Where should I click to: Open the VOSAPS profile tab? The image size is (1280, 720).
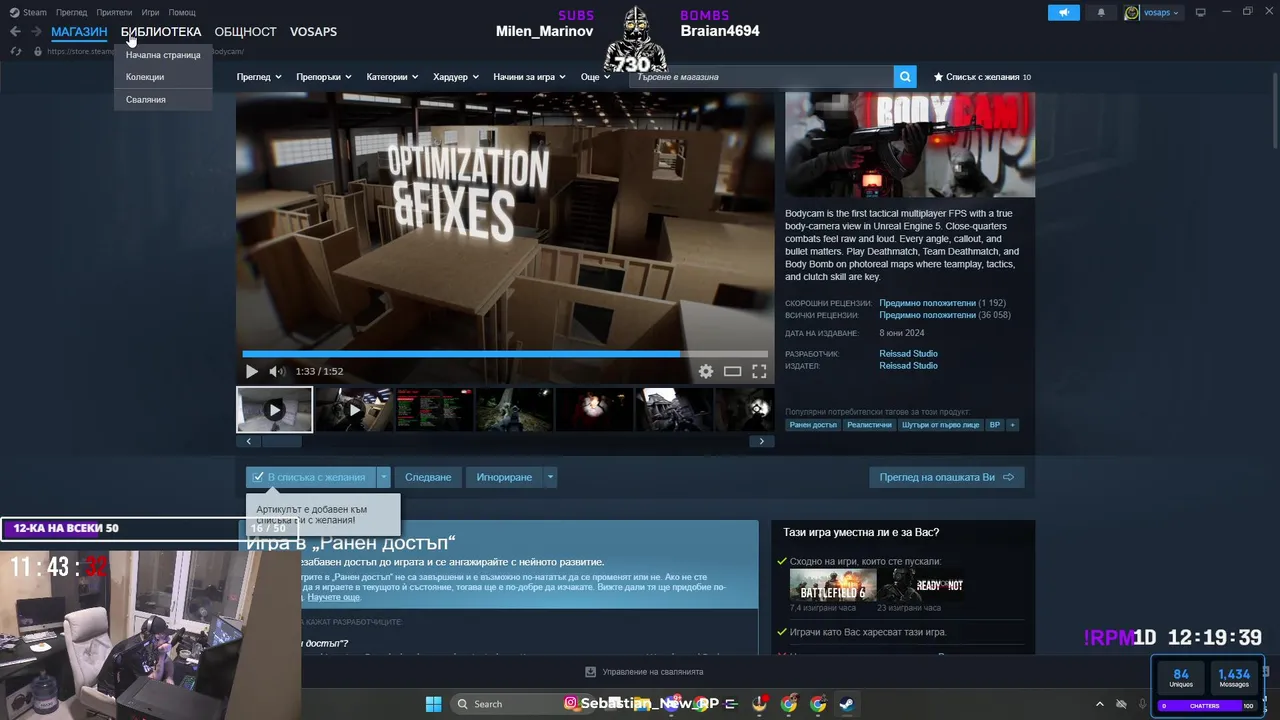(313, 32)
